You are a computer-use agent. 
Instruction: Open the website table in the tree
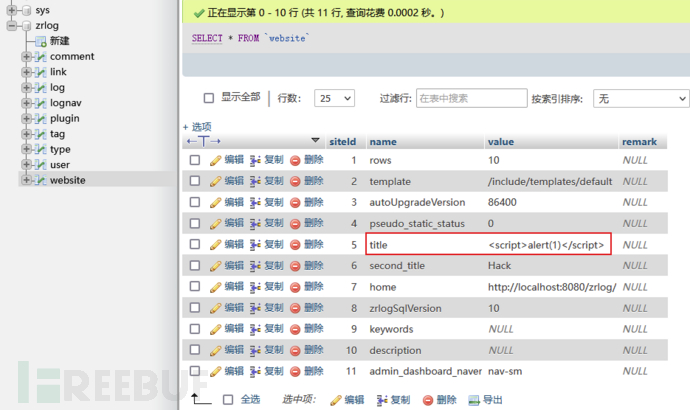click(67, 180)
